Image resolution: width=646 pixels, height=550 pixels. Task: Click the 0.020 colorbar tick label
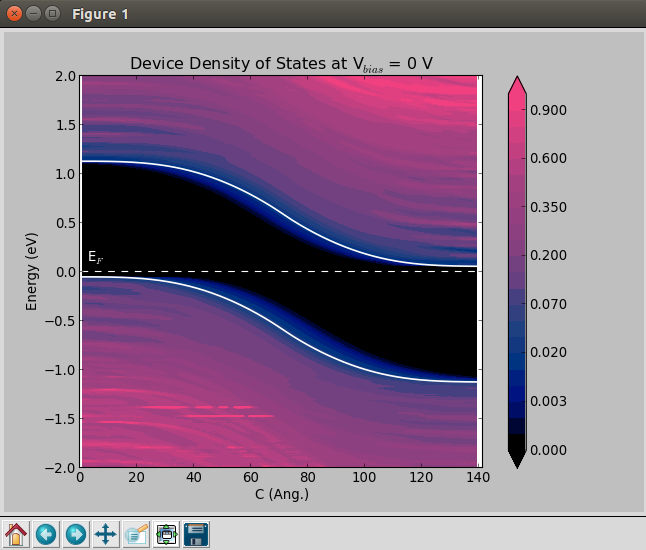tap(548, 353)
